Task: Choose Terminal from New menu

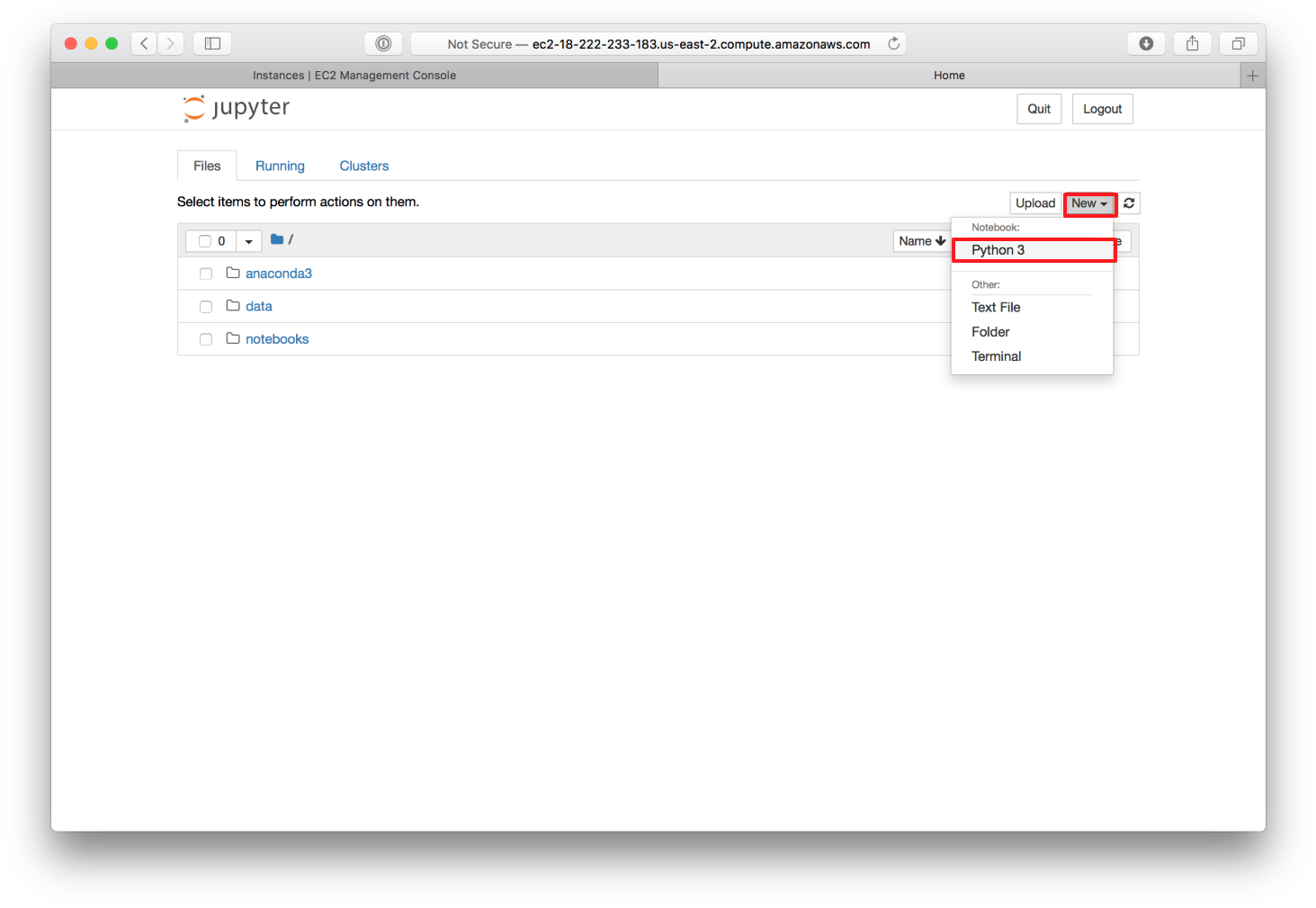Action: coord(1032,356)
